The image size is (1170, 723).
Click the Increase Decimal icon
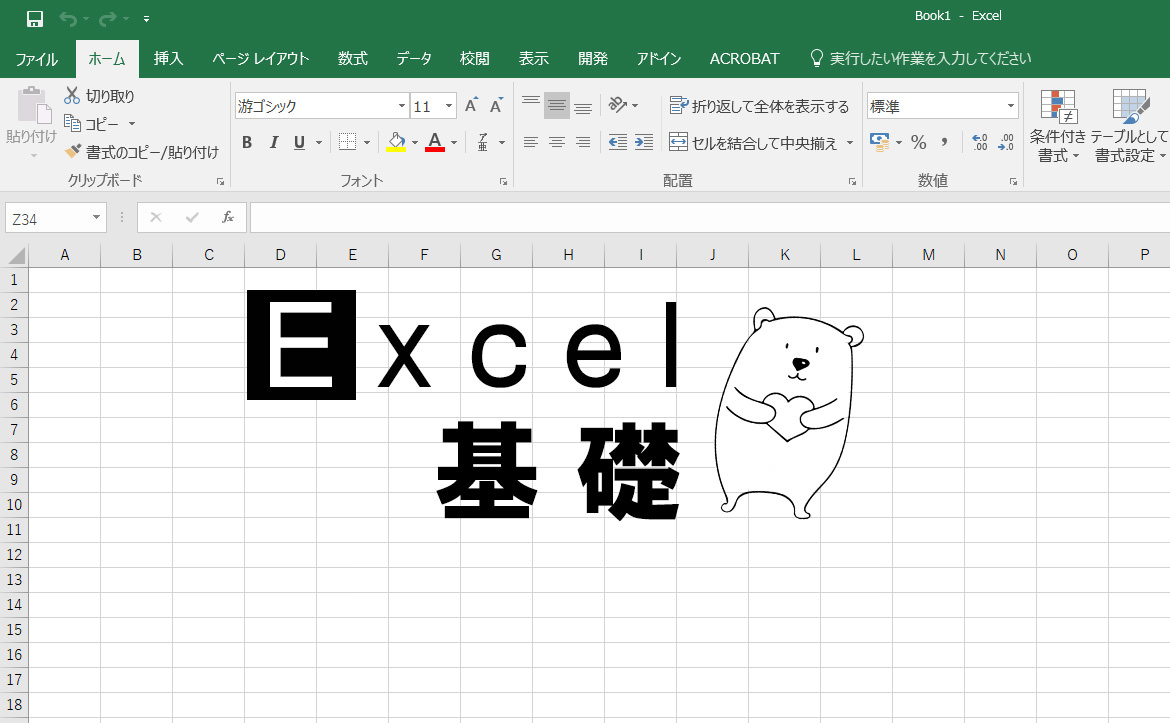980,142
